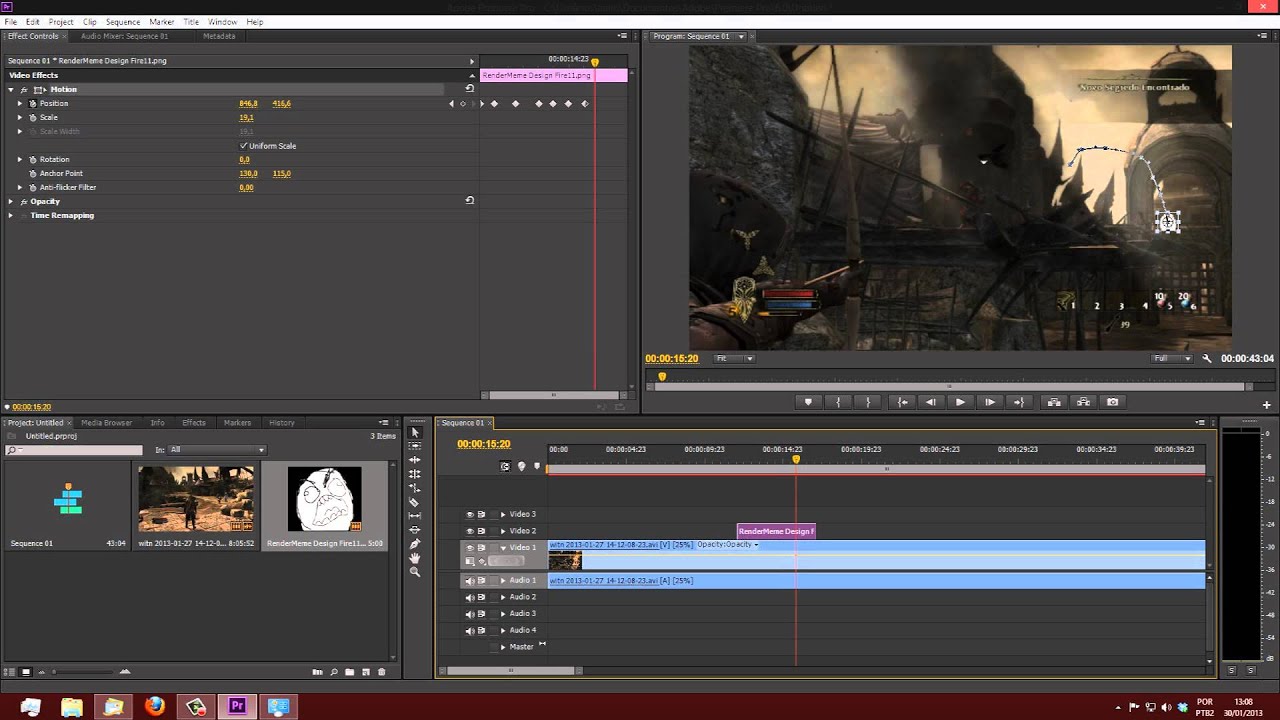The image size is (1280, 720).
Task: Expand the Audio 2 track
Action: pyautogui.click(x=503, y=597)
